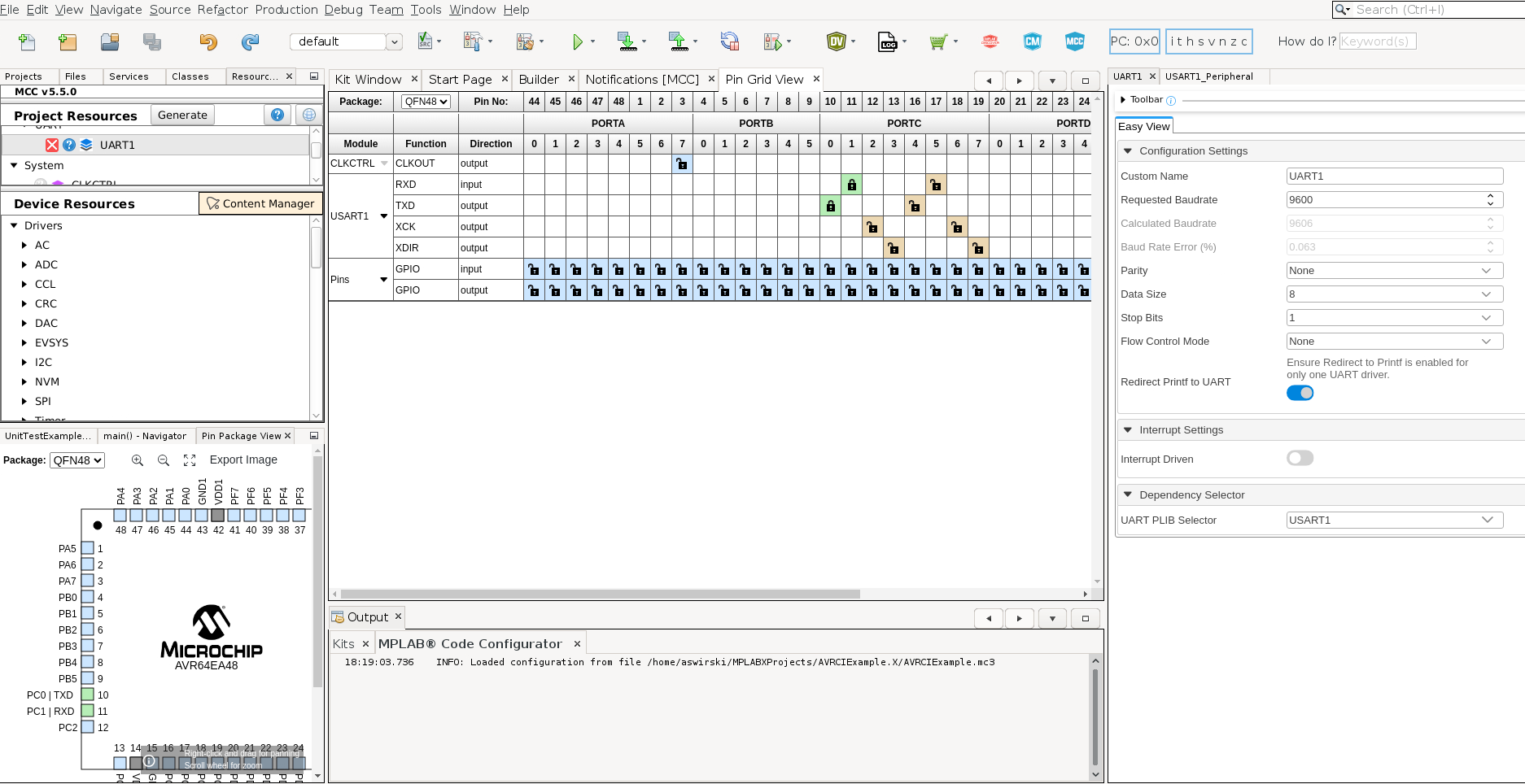This screenshot has height=784, width=1525.
Task: Open the Production menu
Action: point(286,10)
